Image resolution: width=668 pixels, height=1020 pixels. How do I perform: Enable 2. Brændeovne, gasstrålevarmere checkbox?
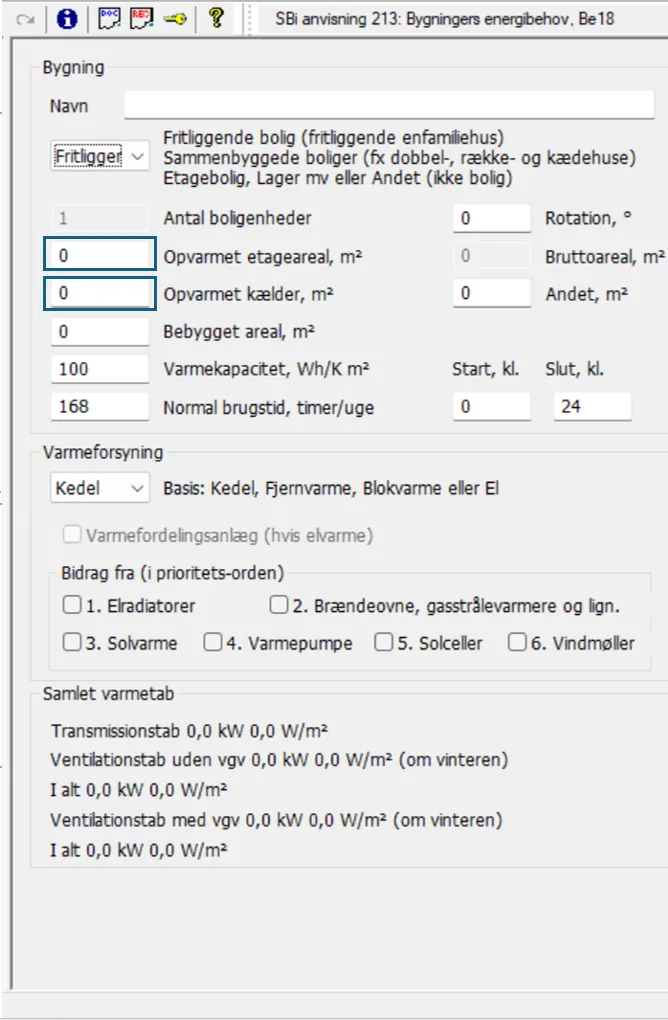pyautogui.click(x=279, y=605)
